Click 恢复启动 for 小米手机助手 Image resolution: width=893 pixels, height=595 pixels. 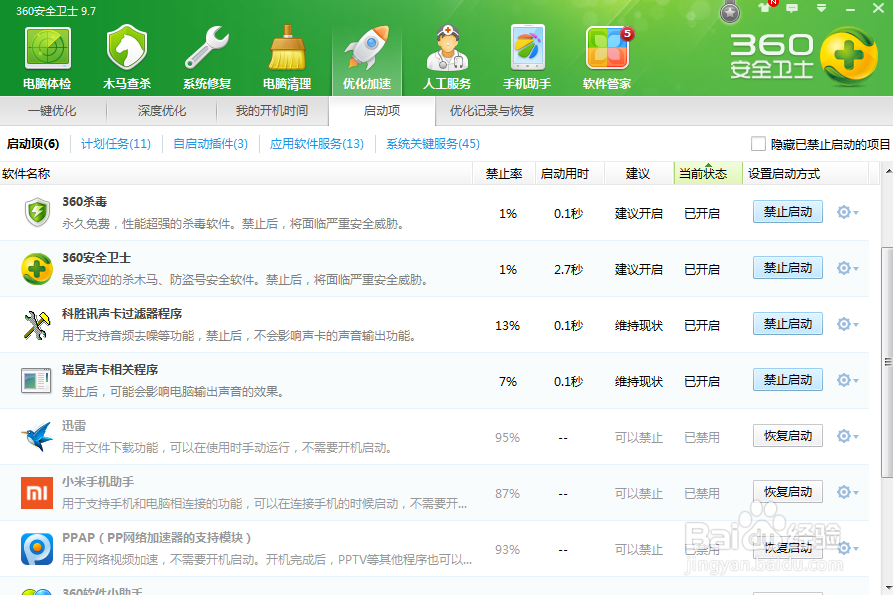tap(788, 491)
